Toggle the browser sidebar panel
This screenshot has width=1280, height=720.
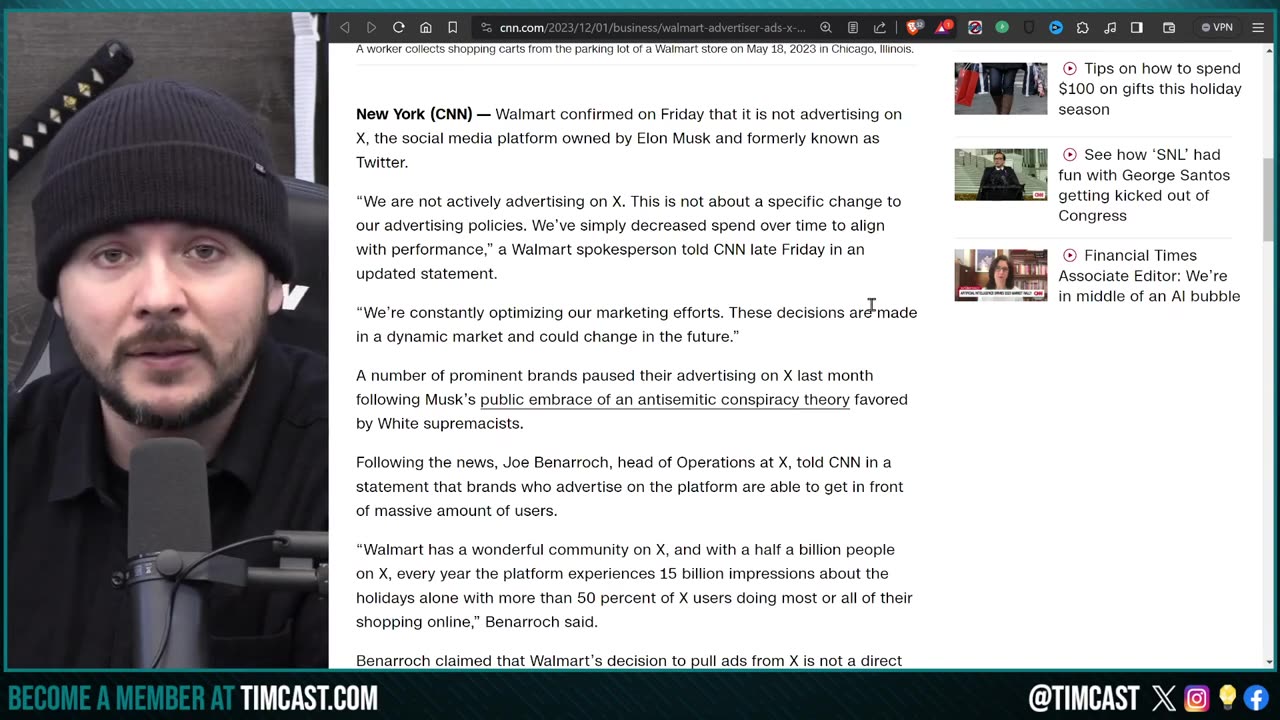[1137, 28]
